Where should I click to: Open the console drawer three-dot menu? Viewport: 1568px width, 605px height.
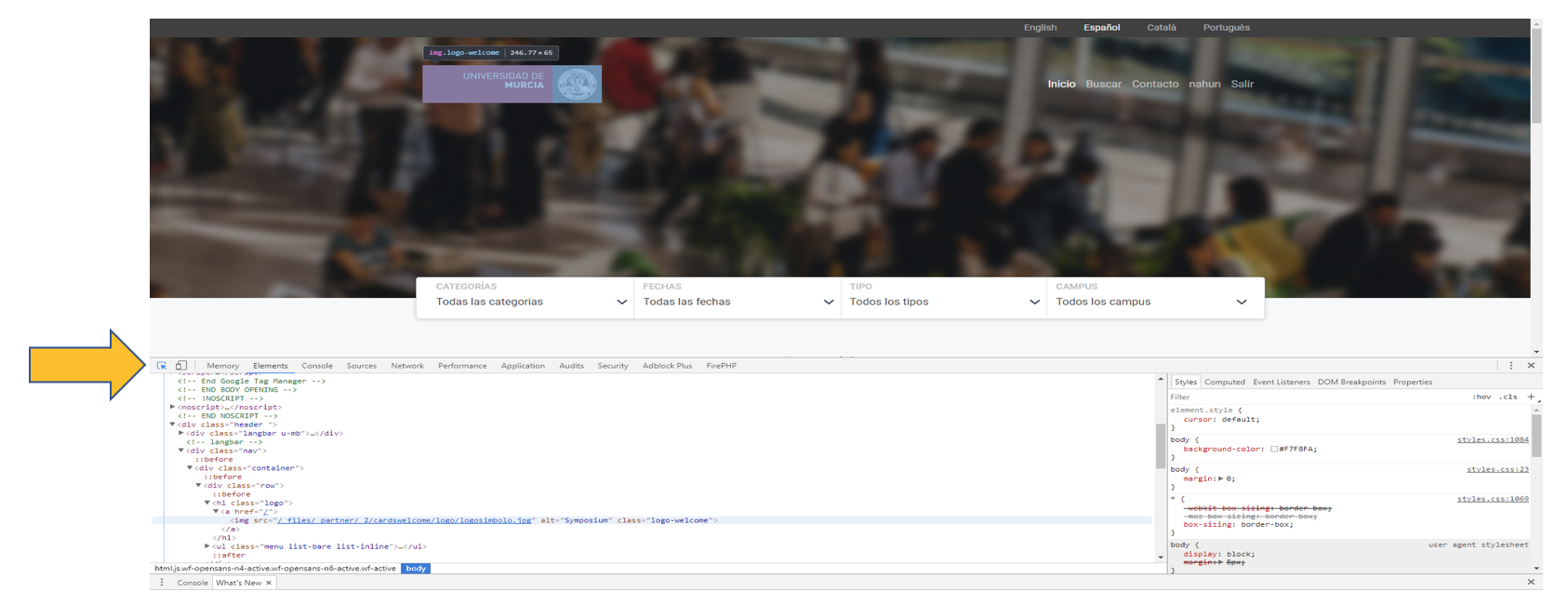click(162, 583)
